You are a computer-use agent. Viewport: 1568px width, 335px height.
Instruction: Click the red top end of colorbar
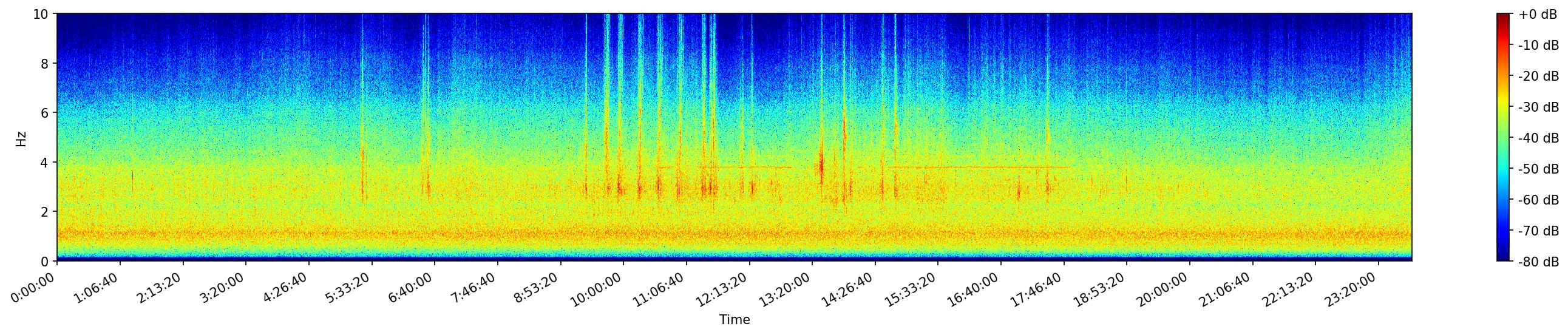(x=1504, y=17)
